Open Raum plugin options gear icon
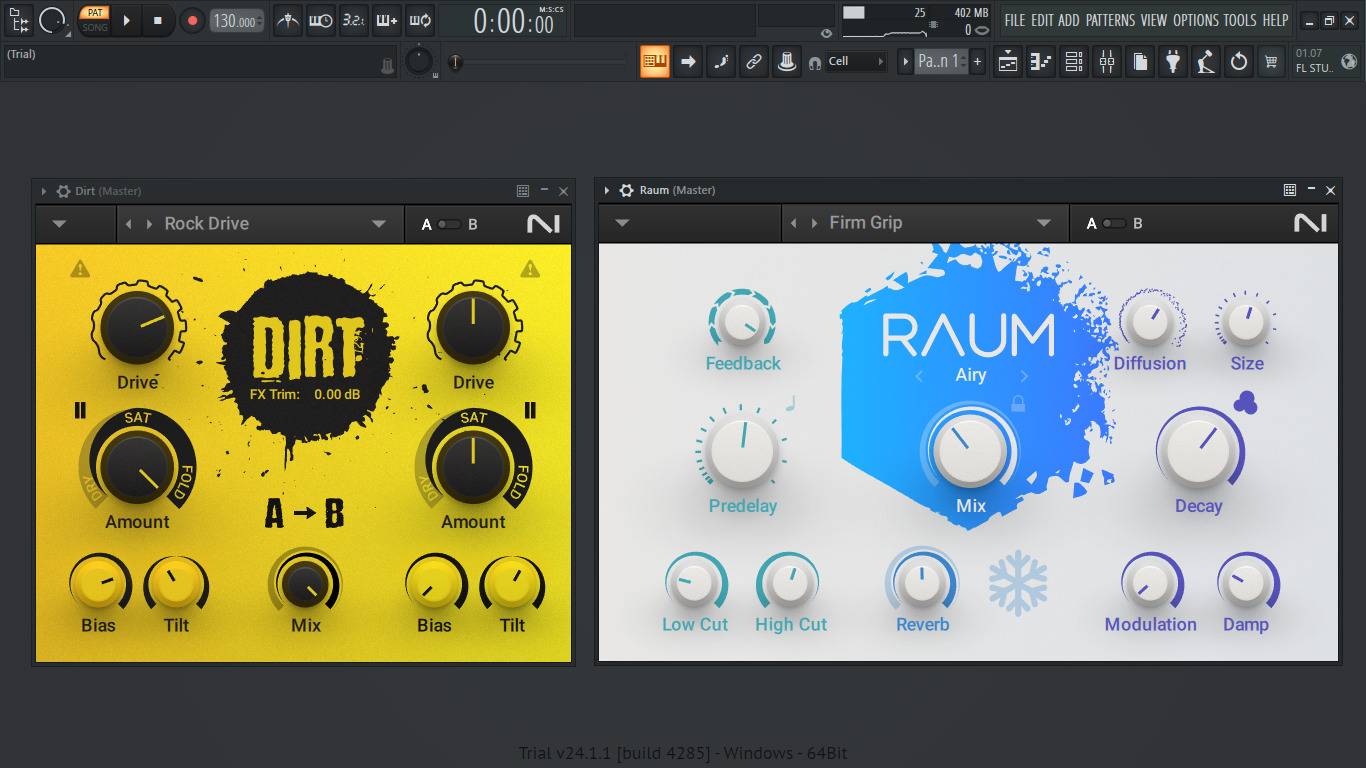 (626, 190)
